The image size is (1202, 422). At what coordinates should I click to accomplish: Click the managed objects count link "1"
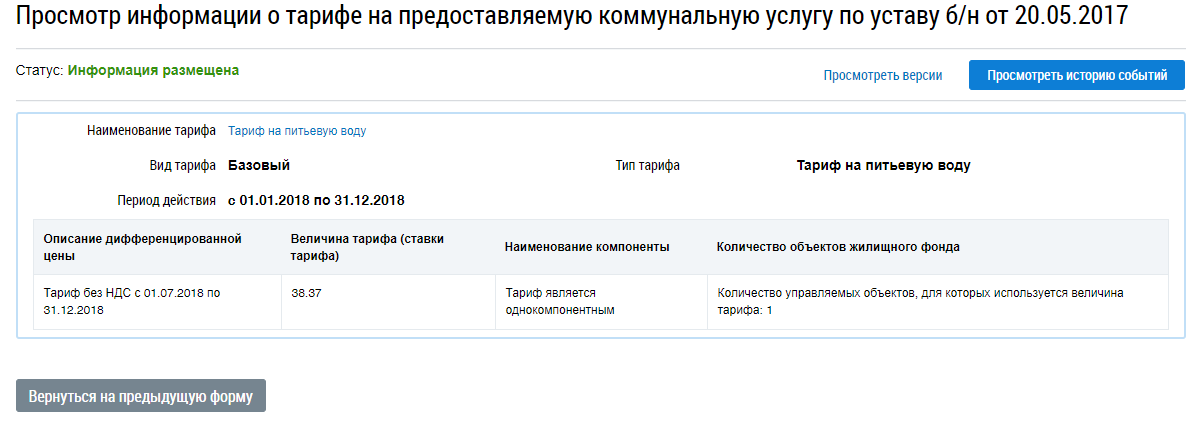coord(770,311)
